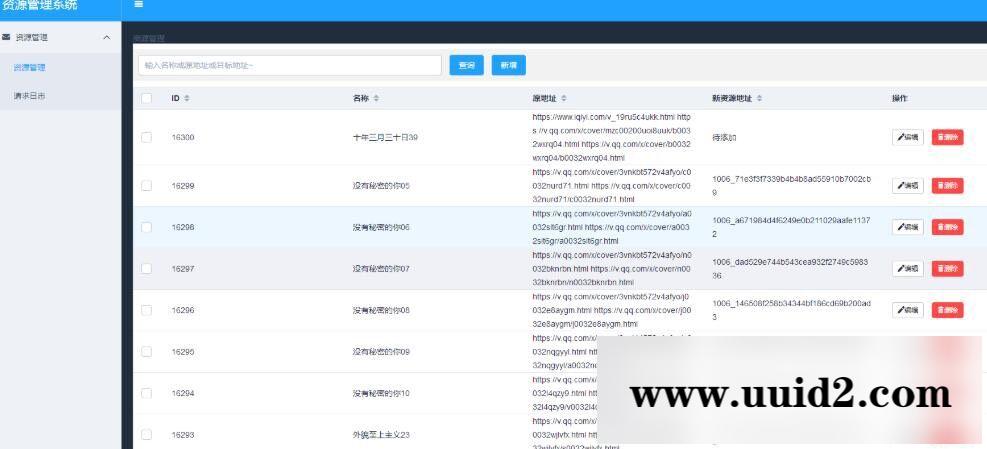
Task: Click the name 十年三月三十日39
Action: pyautogui.click(x=385, y=137)
